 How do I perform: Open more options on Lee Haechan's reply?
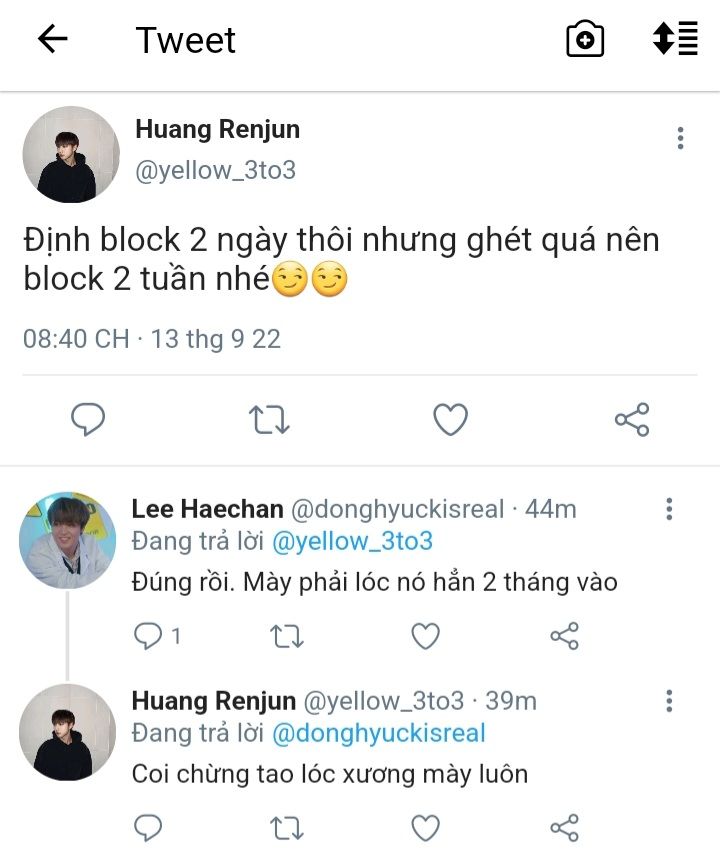pyautogui.click(x=669, y=510)
